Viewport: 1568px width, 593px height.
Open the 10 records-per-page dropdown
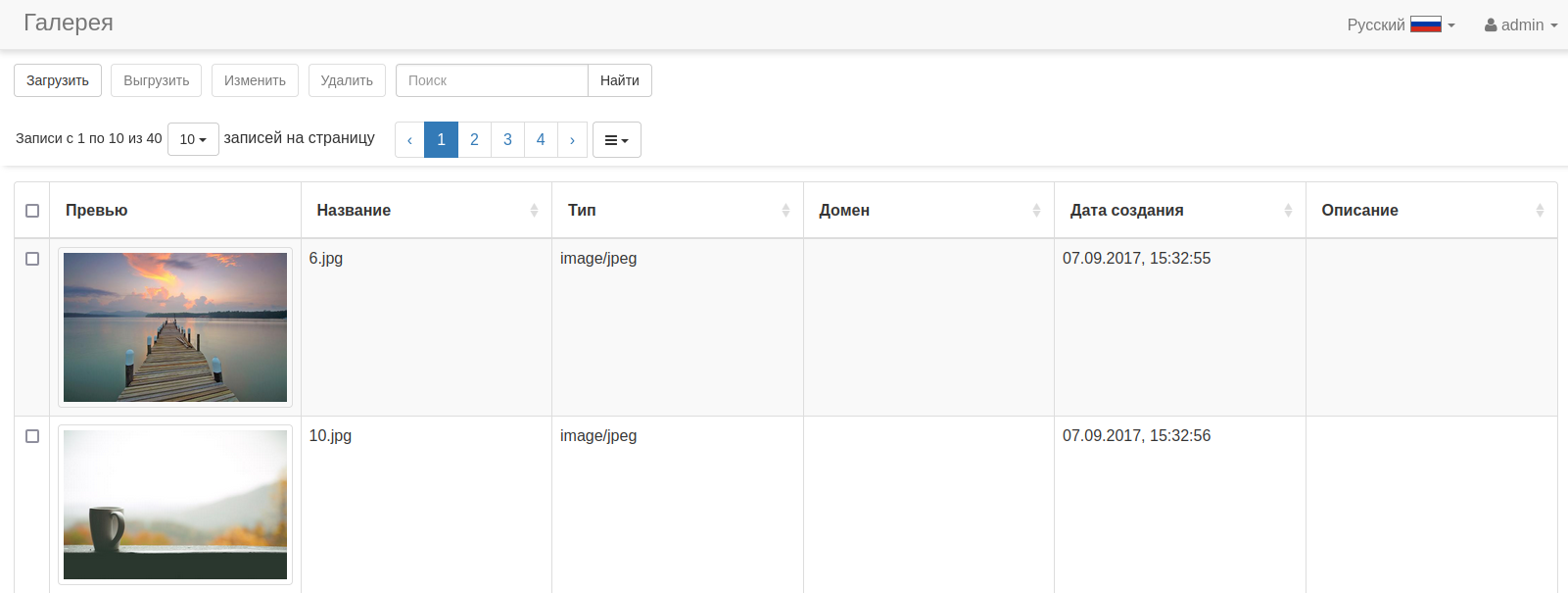(x=193, y=139)
